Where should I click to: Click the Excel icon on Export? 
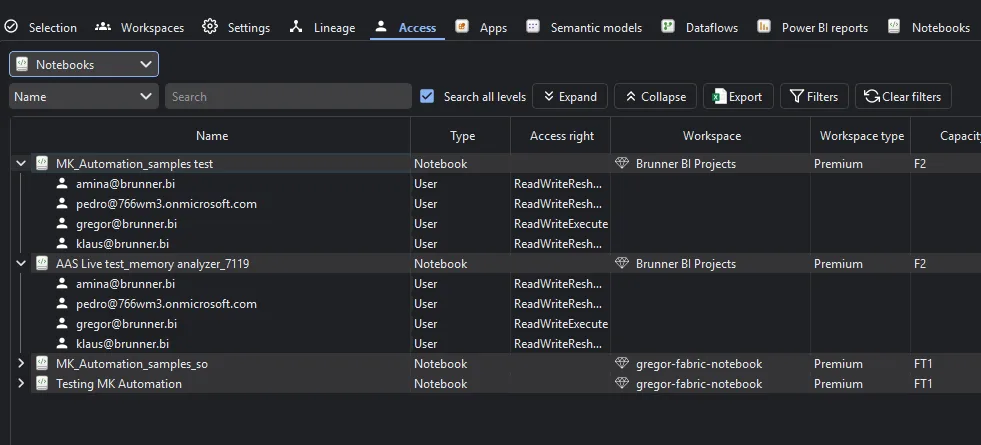coord(719,96)
